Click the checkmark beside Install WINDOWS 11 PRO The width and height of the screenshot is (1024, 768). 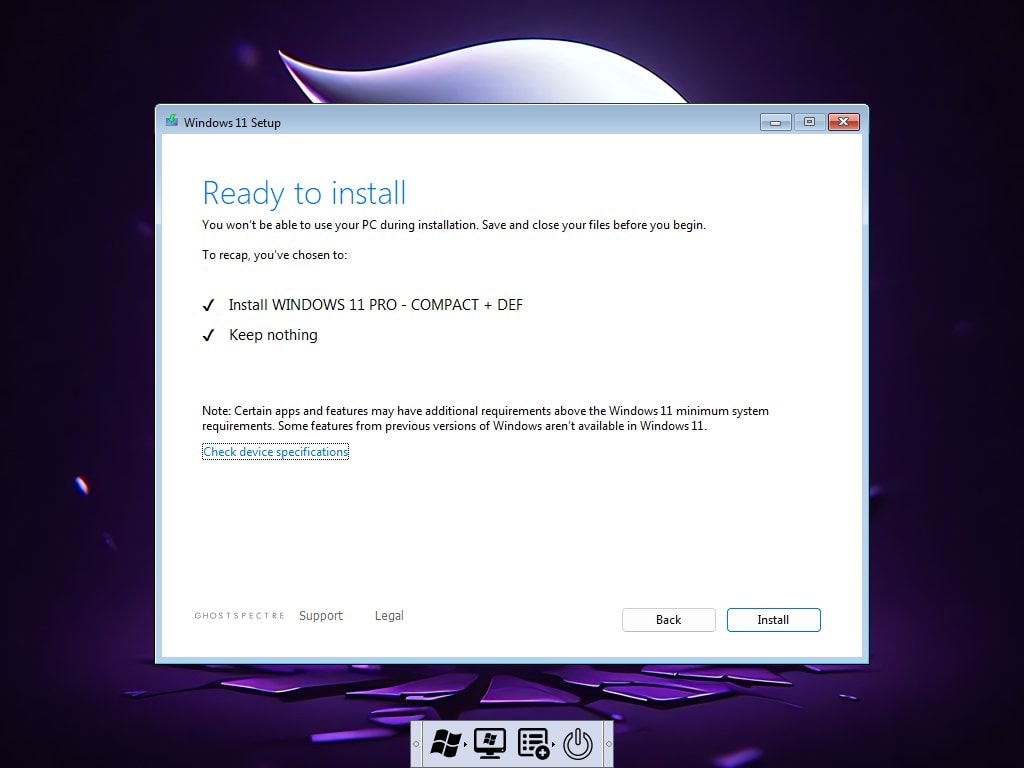pyautogui.click(x=208, y=305)
